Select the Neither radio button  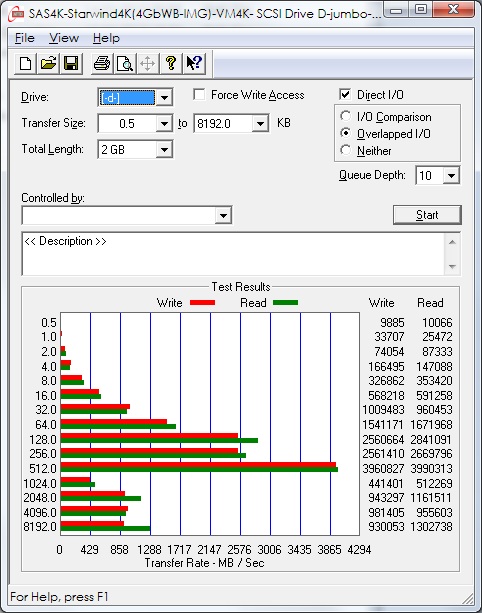pos(345,150)
